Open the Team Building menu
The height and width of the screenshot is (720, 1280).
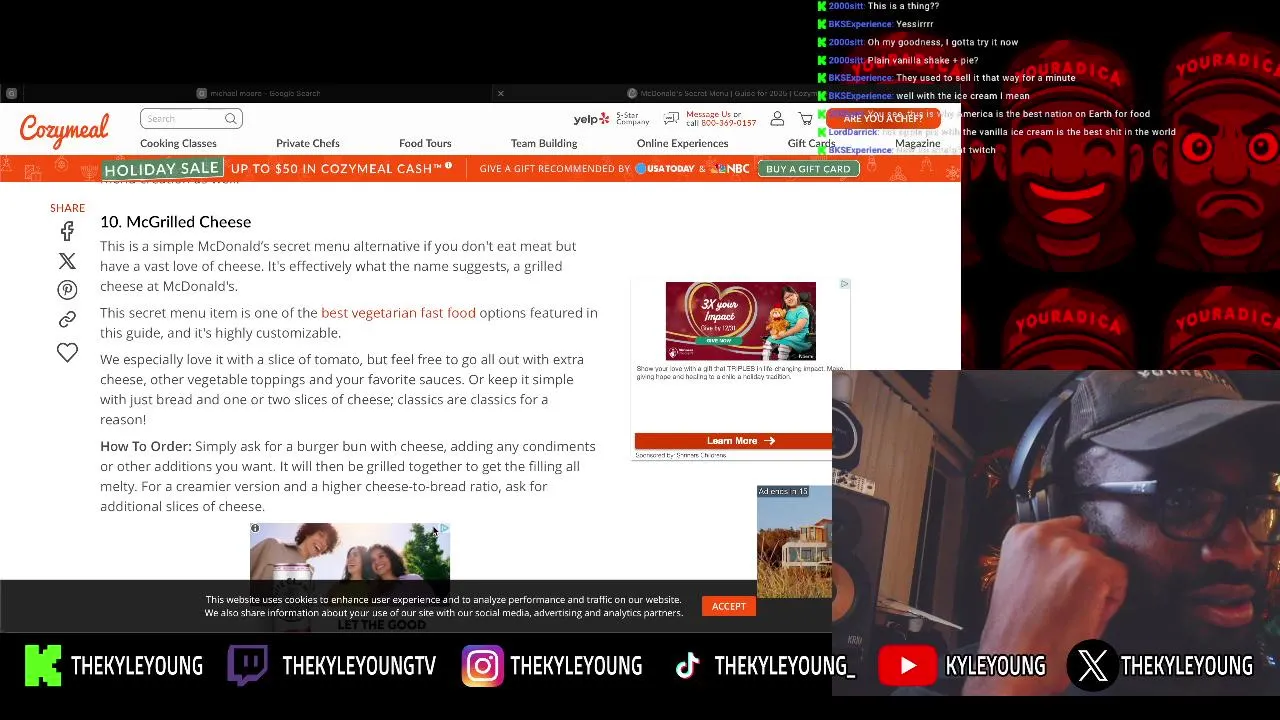point(544,143)
